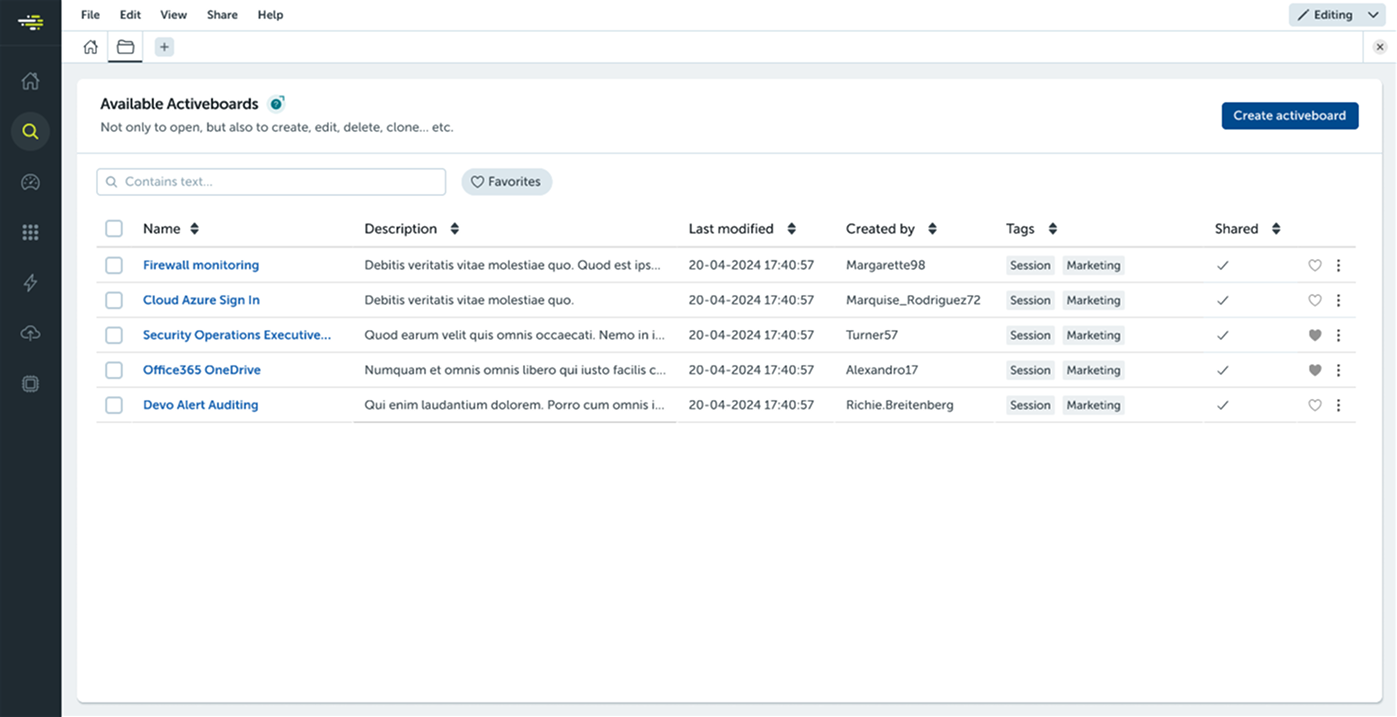Switch to the home tab
This screenshot has width=1397, height=717.
click(90, 46)
